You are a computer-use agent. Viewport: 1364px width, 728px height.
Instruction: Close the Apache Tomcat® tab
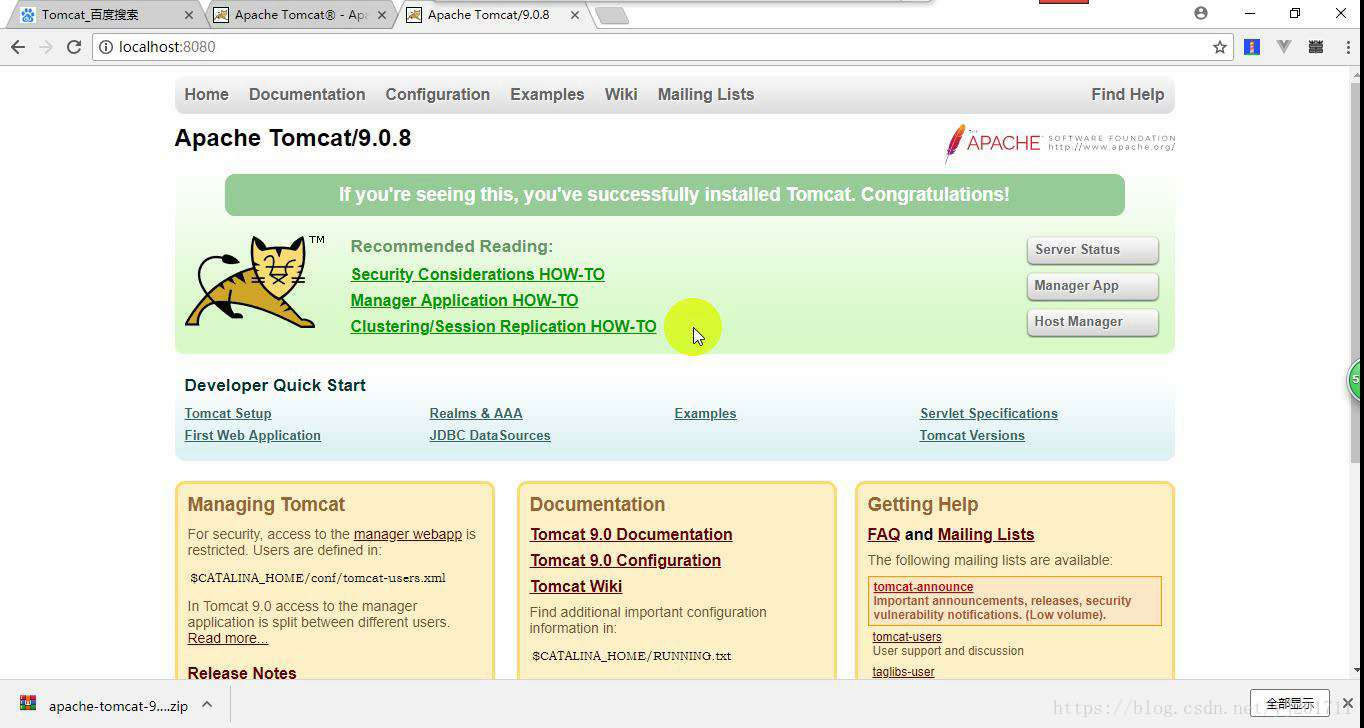click(x=382, y=15)
